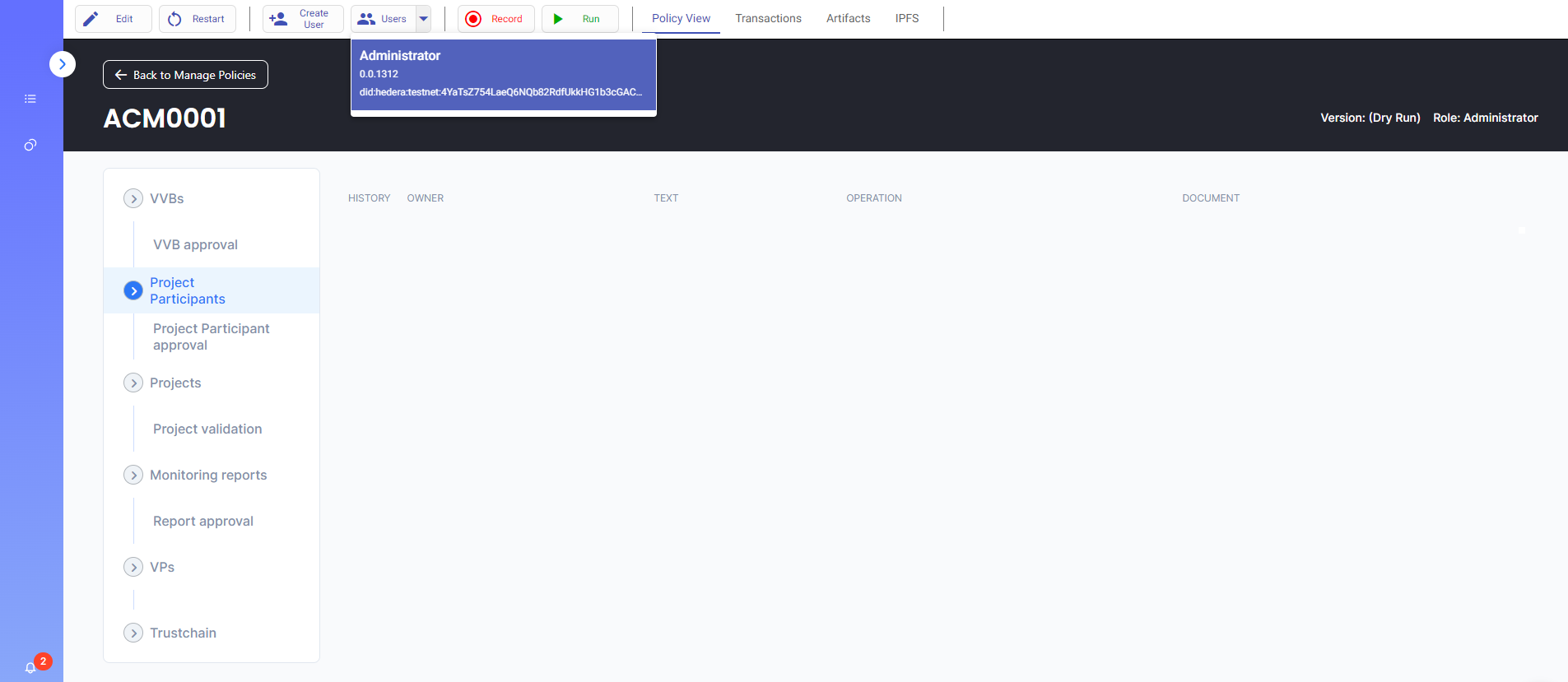Expand the VVBs step chevron
This screenshot has width=1568, height=682.
point(133,198)
